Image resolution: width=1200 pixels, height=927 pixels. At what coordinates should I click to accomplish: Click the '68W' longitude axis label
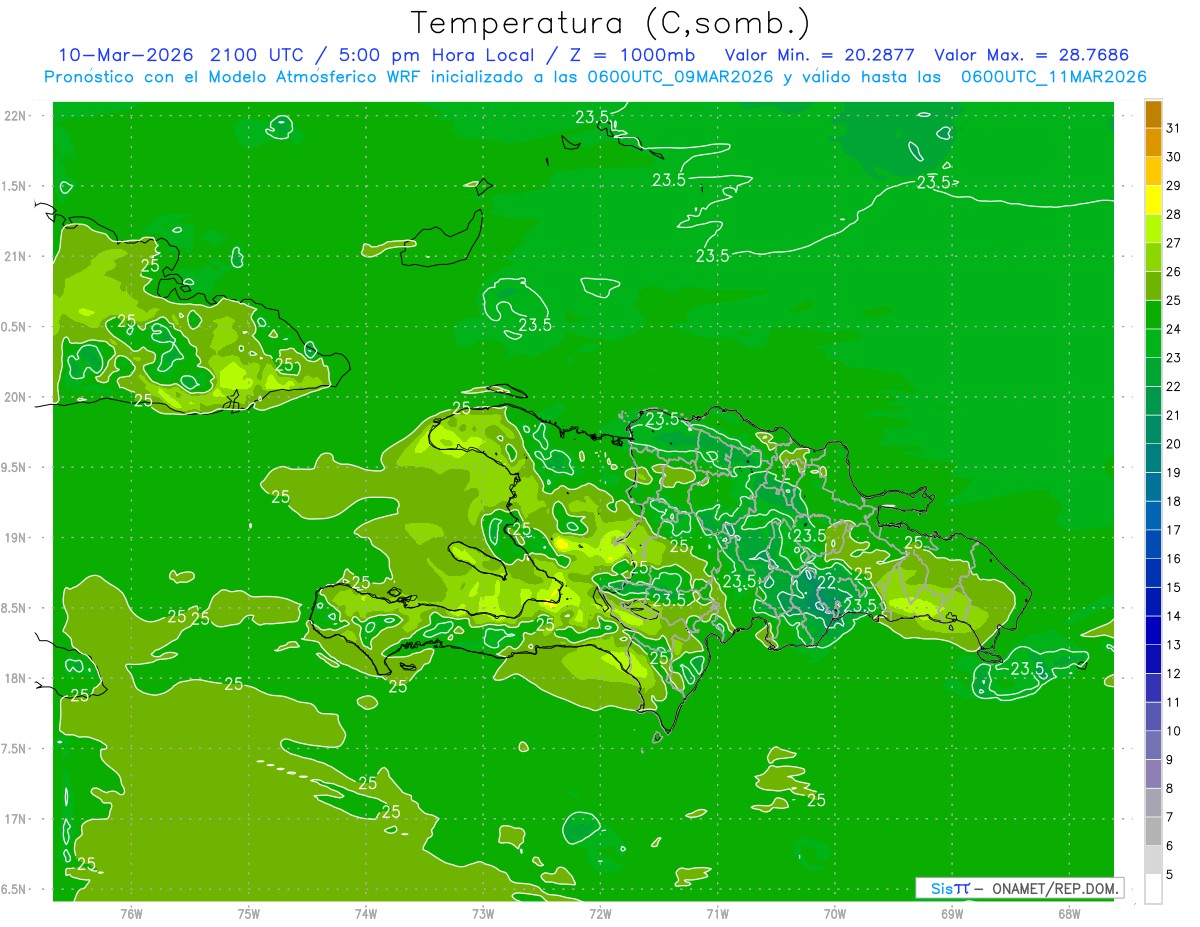[1069, 913]
